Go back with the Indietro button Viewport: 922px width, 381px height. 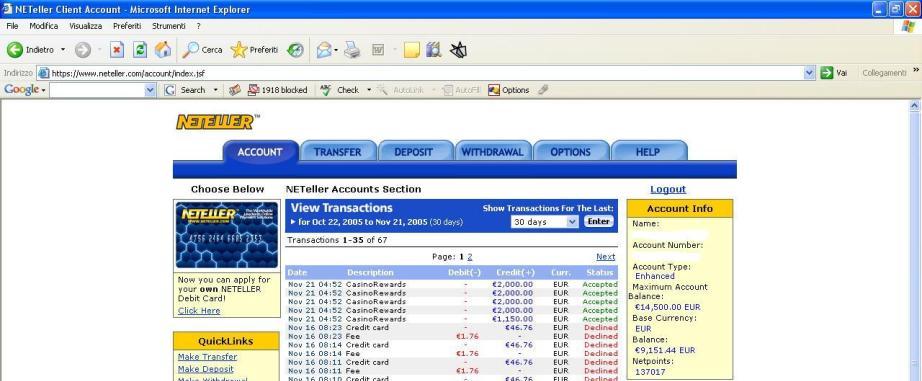pos(31,50)
